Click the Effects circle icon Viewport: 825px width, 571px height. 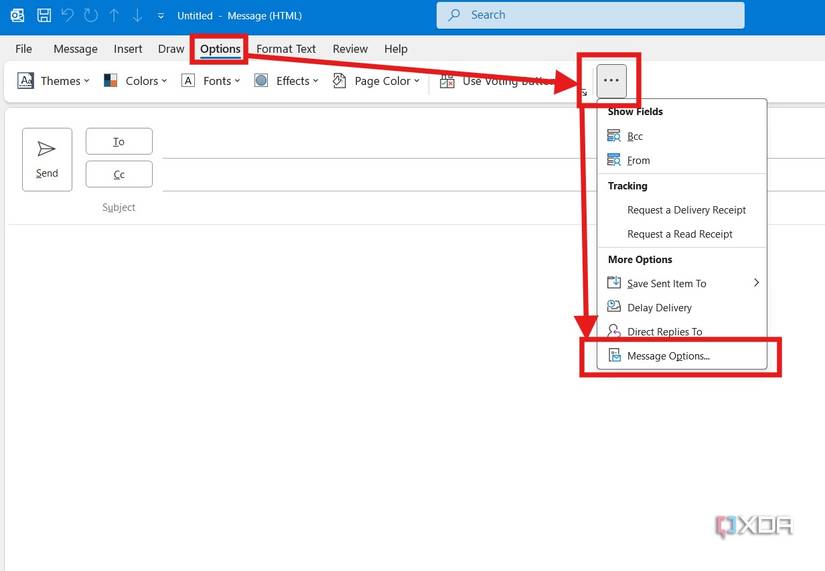(261, 80)
